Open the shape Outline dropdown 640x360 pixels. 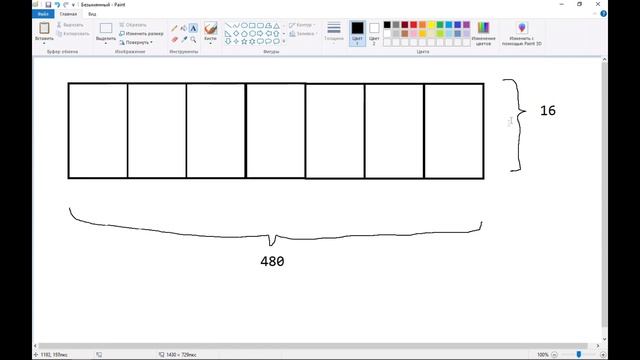pyautogui.click(x=302, y=25)
